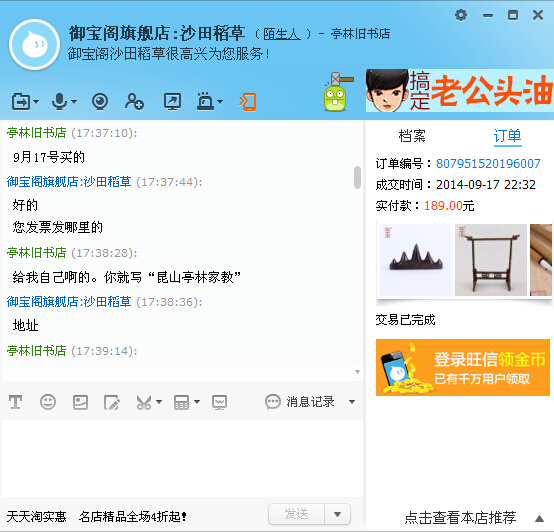554x532 pixels.
Task: Click the add contact icon
Action: [x=134, y=101]
